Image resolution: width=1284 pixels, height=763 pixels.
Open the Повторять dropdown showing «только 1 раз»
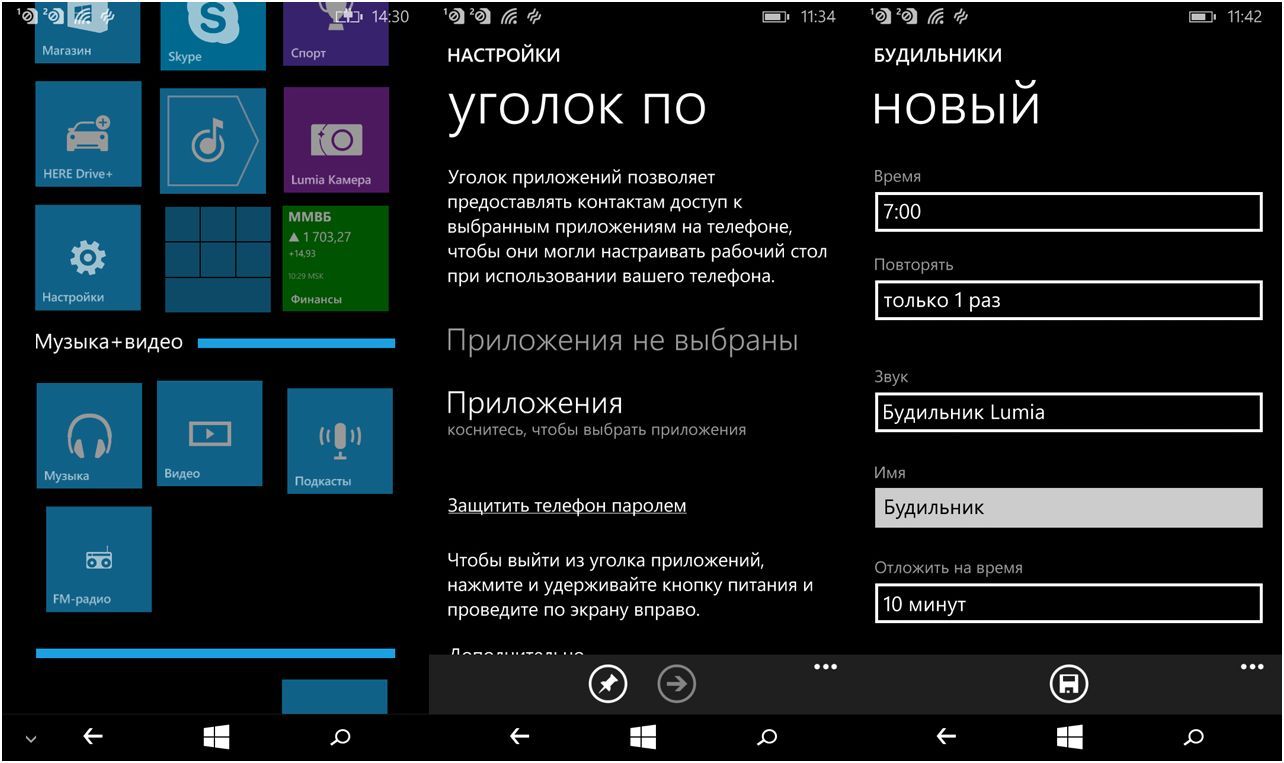tap(1067, 299)
